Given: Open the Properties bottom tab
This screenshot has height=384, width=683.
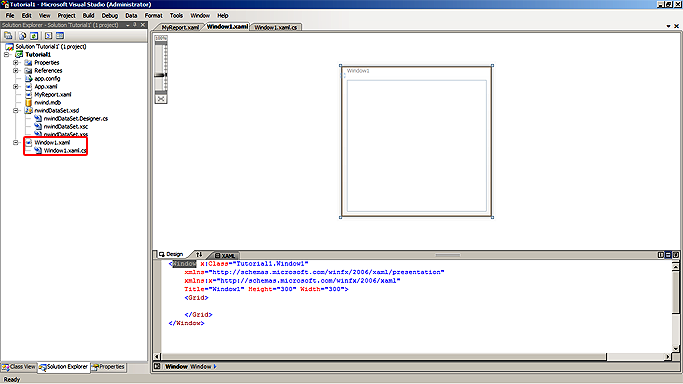Looking at the screenshot, I should coord(108,367).
